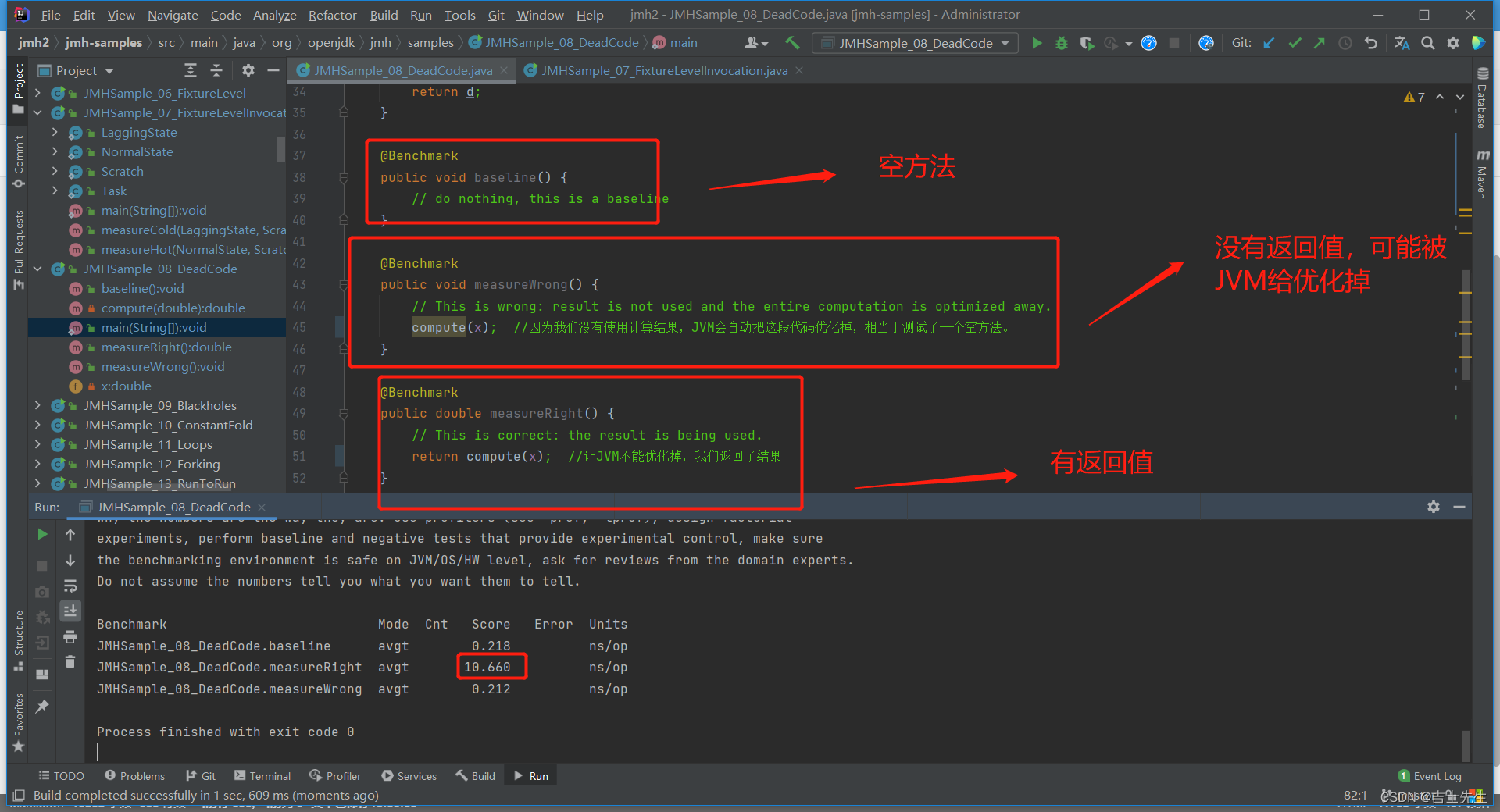Click the Git commit checkmark icon

(x=1295, y=44)
